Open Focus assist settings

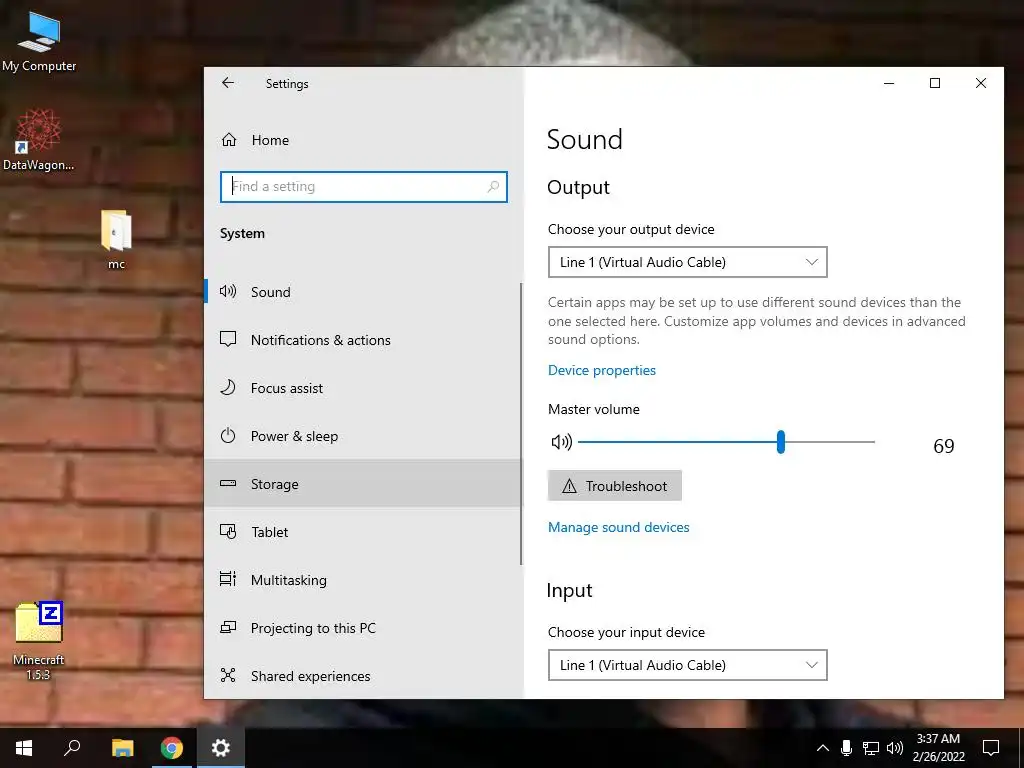pyautogui.click(x=362, y=388)
